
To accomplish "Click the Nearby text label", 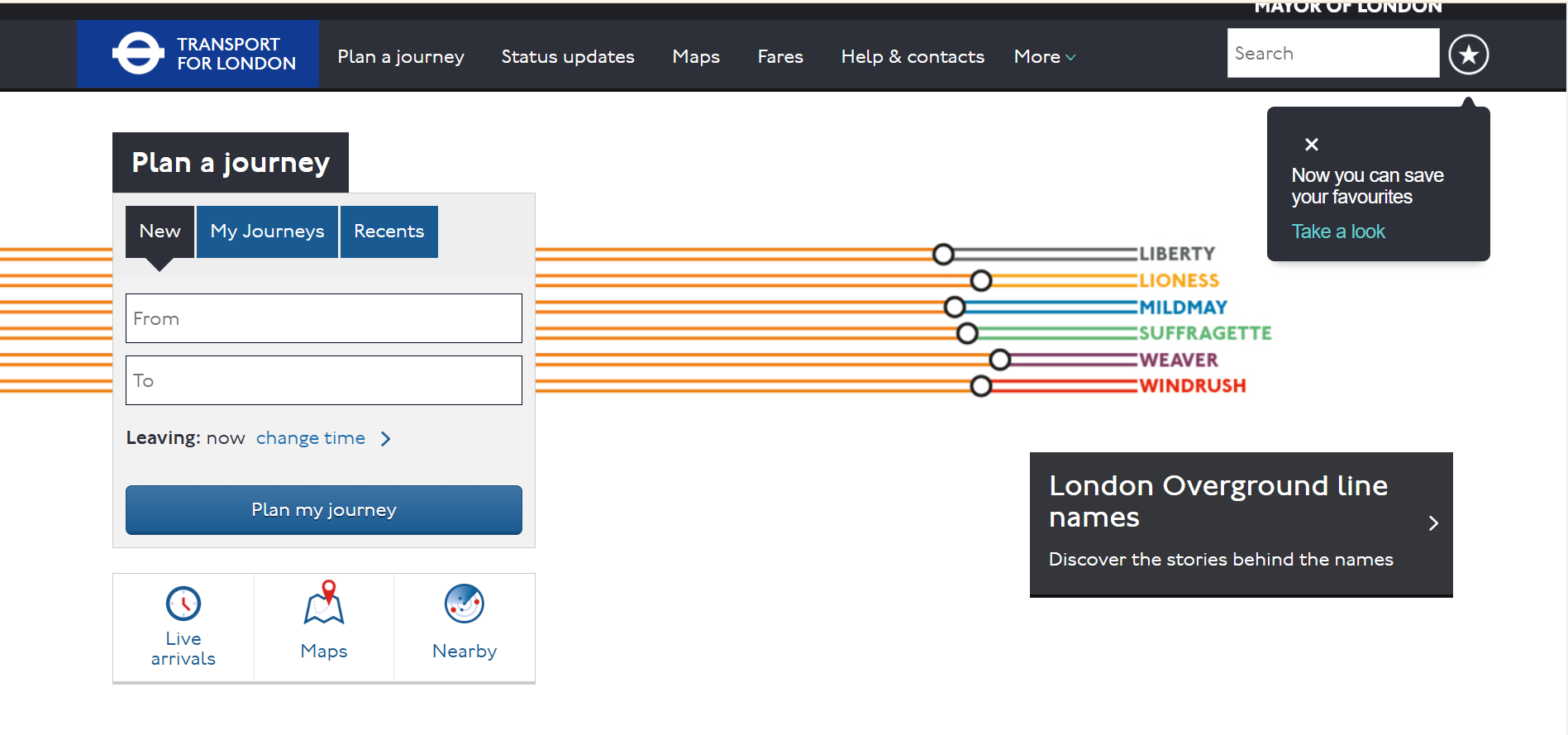I will (465, 651).
